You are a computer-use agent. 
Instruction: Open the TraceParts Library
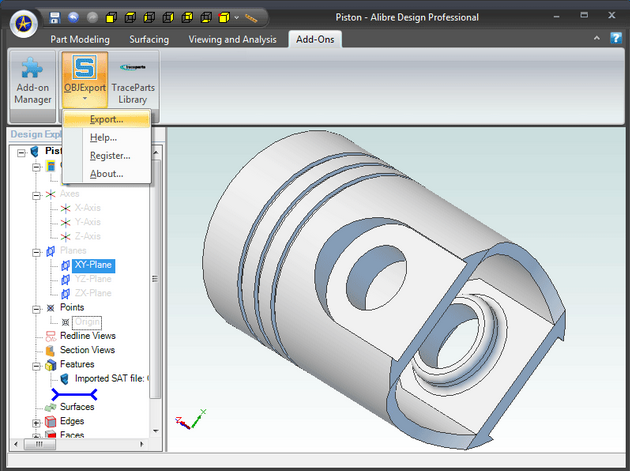point(132,80)
